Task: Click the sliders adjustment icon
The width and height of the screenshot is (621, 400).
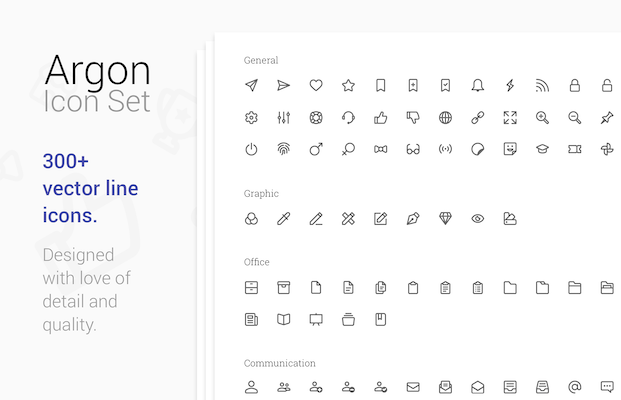Action: pyautogui.click(x=284, y=118)
